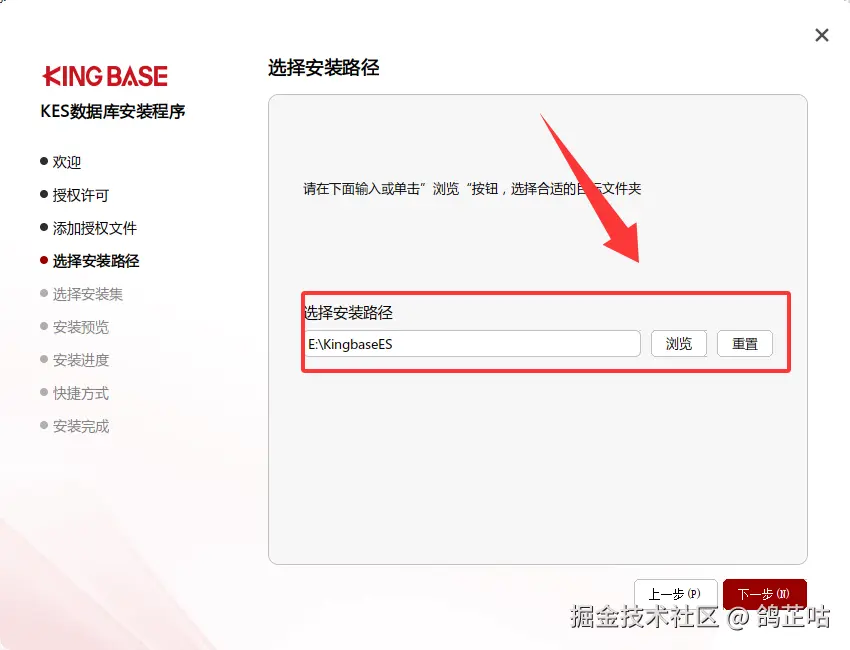Close the KES installer window
Screen dimensions: 850x650
[822, 35]
